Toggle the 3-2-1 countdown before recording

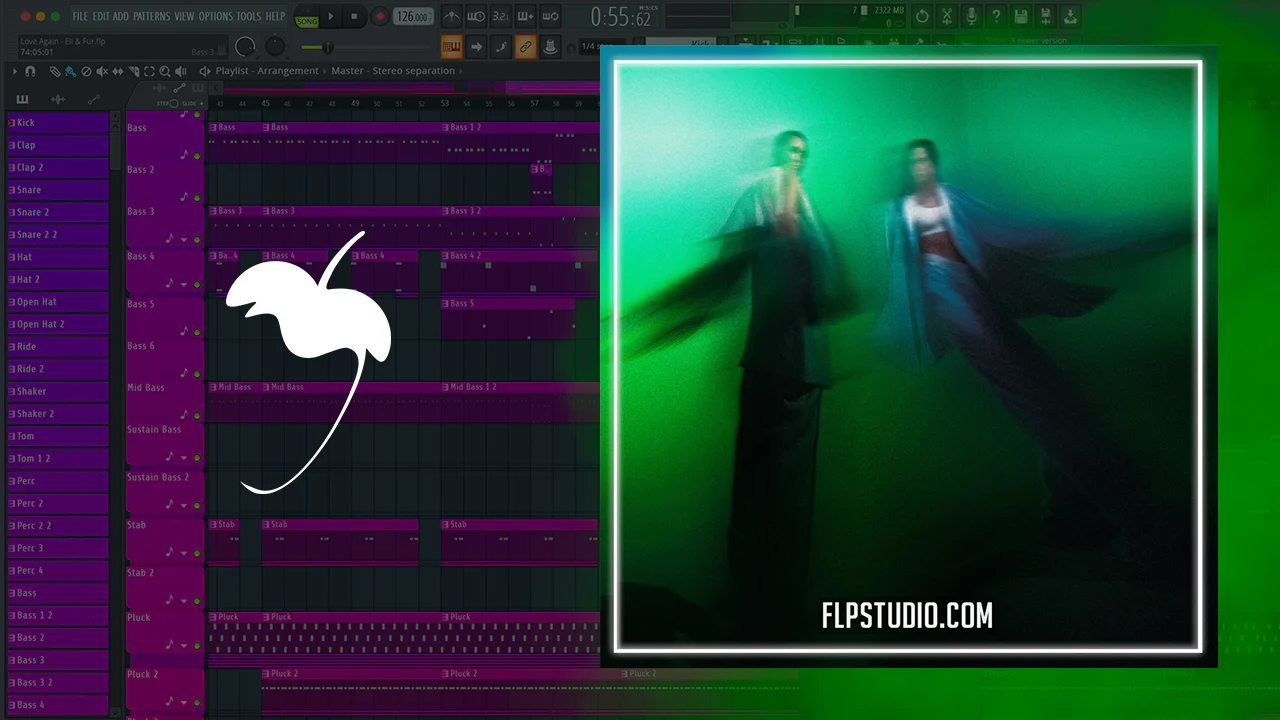500,16
